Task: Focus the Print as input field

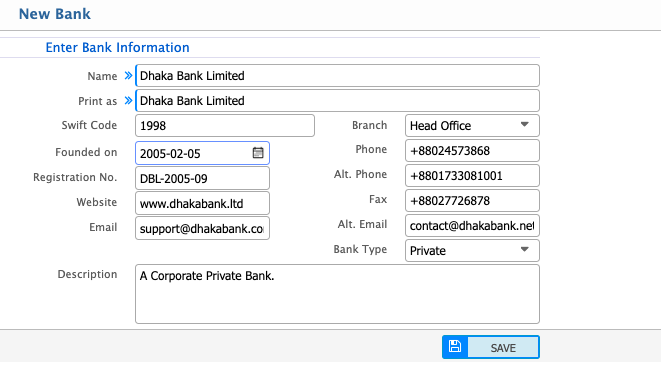Action: pos(337,100)
